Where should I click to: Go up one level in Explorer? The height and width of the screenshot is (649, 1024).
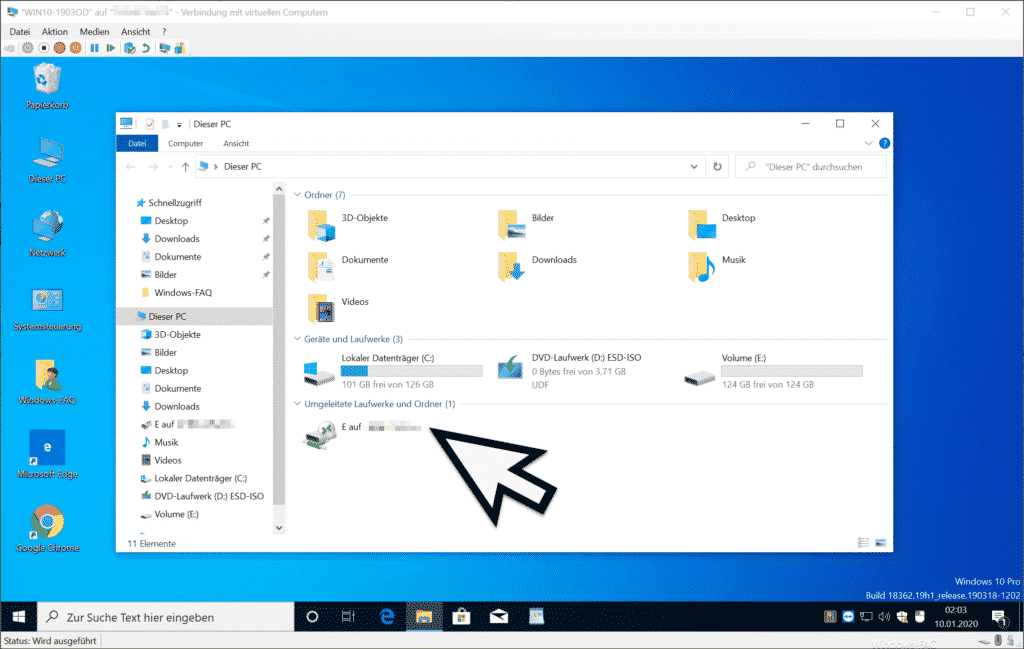click(185, 167)
